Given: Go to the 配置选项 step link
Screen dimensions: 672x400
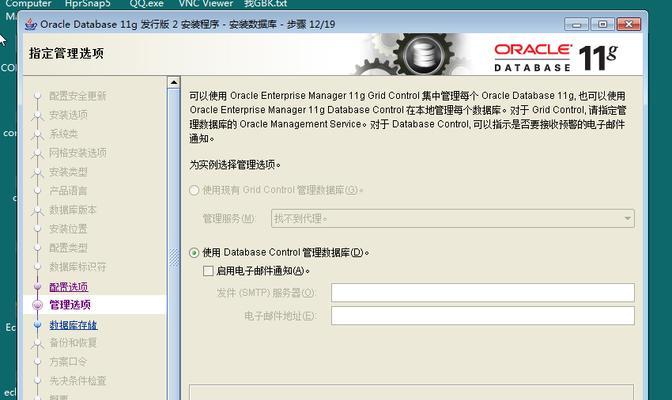Looking at the screenshot, I should click(x=69, y=287).
